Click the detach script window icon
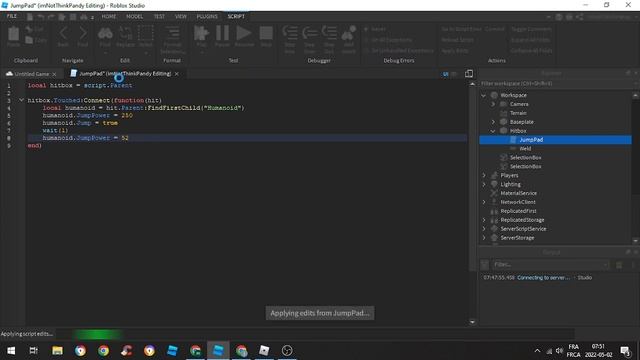The height and width of the screenshot is (360, 640). pyautogui.click(x=469, y=73)
